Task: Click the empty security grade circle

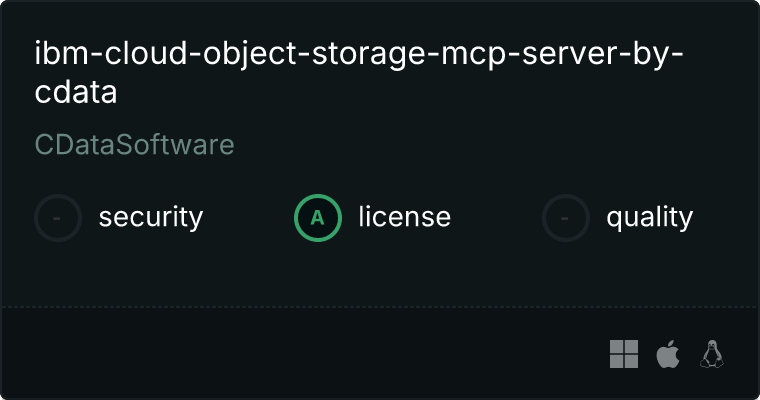Action: point(58,218)
